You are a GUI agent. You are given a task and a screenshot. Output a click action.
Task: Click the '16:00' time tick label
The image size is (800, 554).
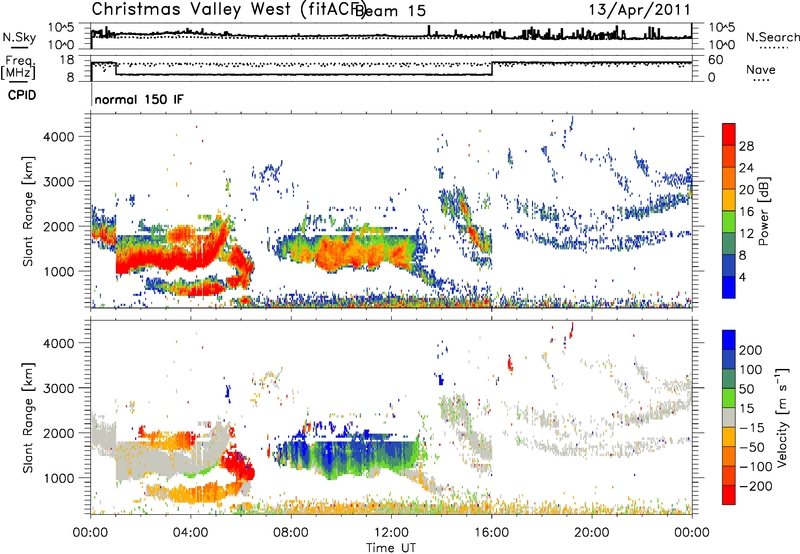[491, 533]
